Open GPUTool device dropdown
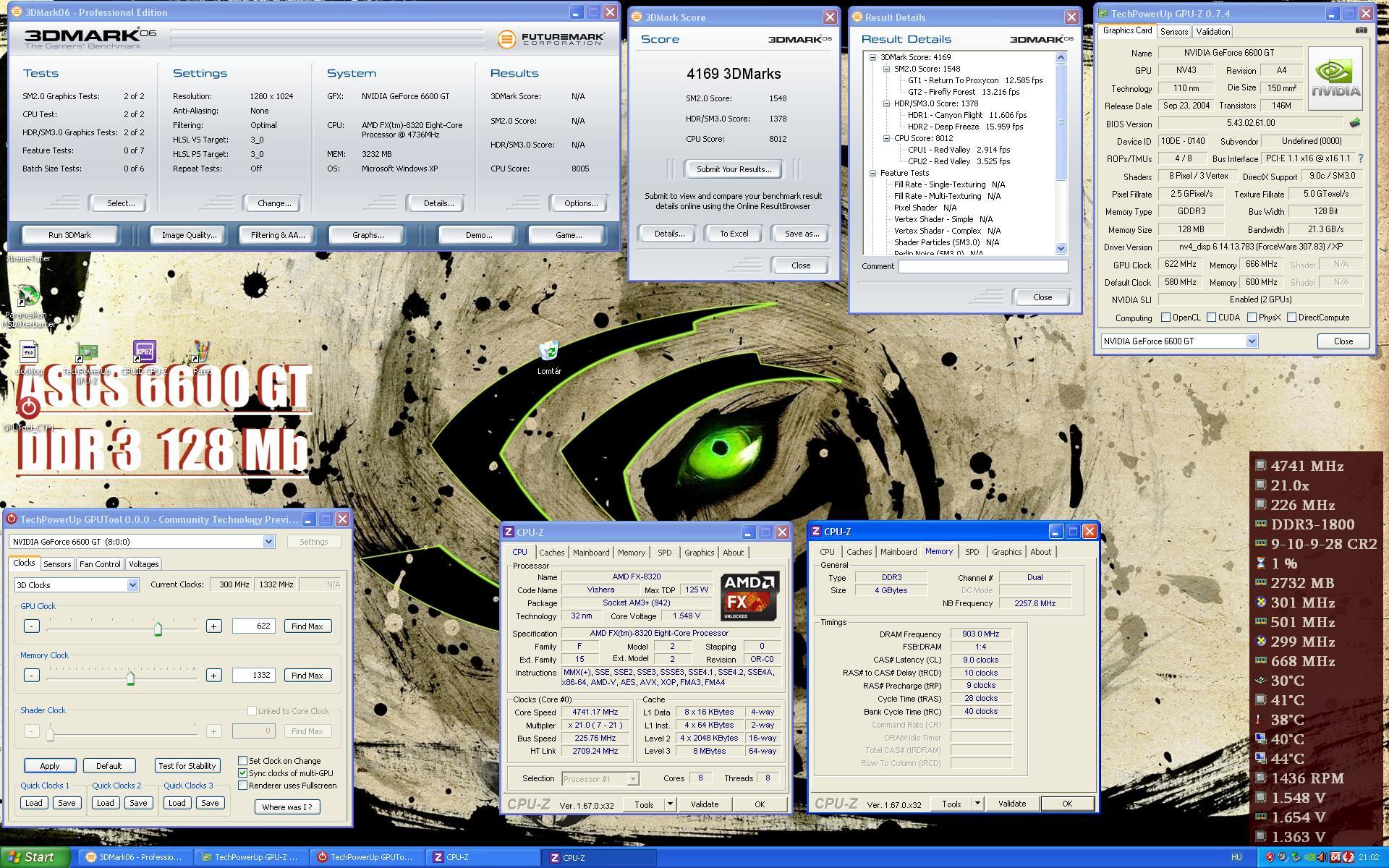1389x868 pixels. pyautogui.click(x=268, y=541)
